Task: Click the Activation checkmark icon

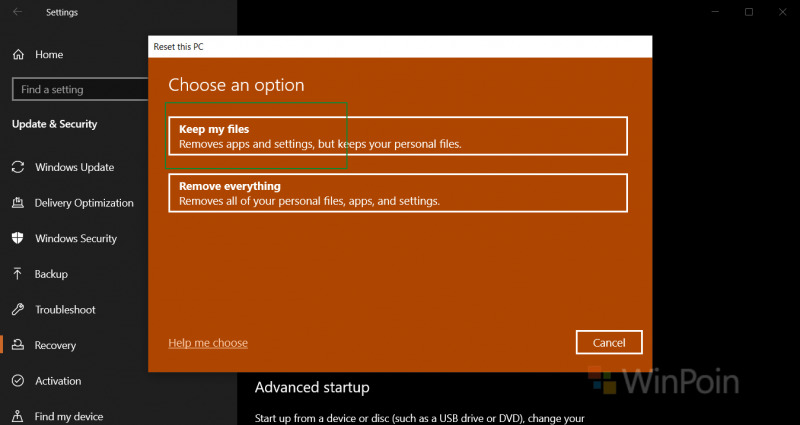Action: [18, 381]
